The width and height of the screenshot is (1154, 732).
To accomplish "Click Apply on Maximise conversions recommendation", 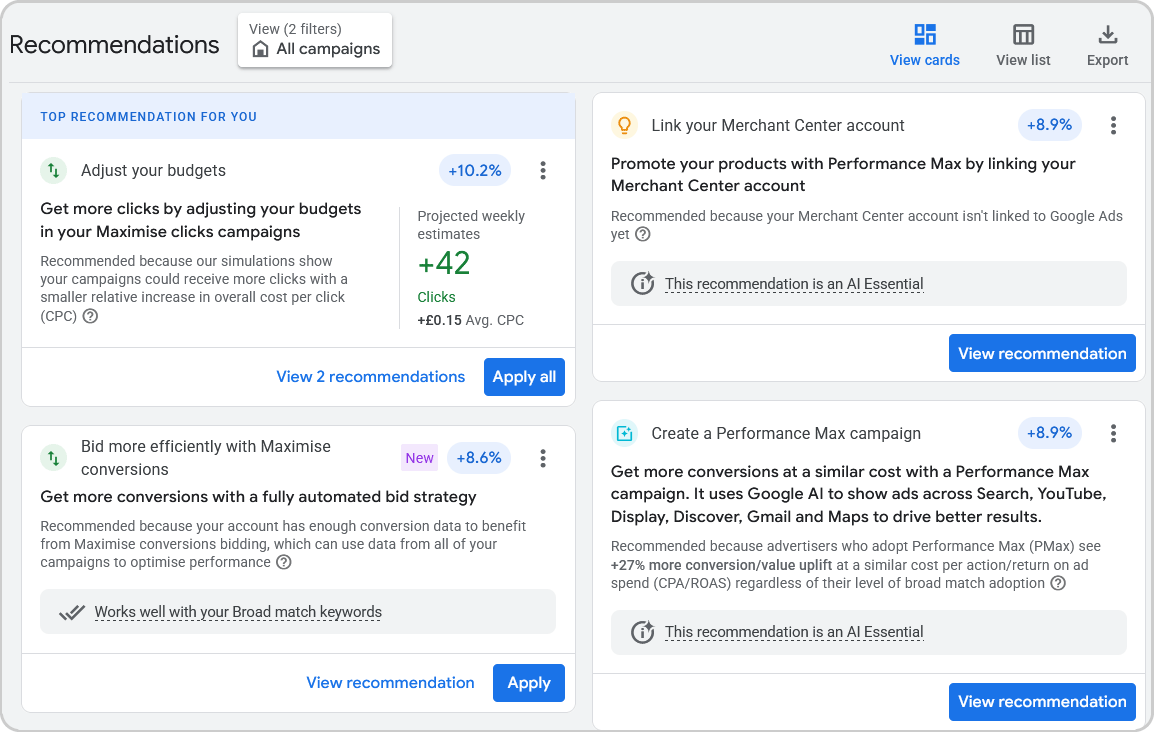I will coord(528,682).
